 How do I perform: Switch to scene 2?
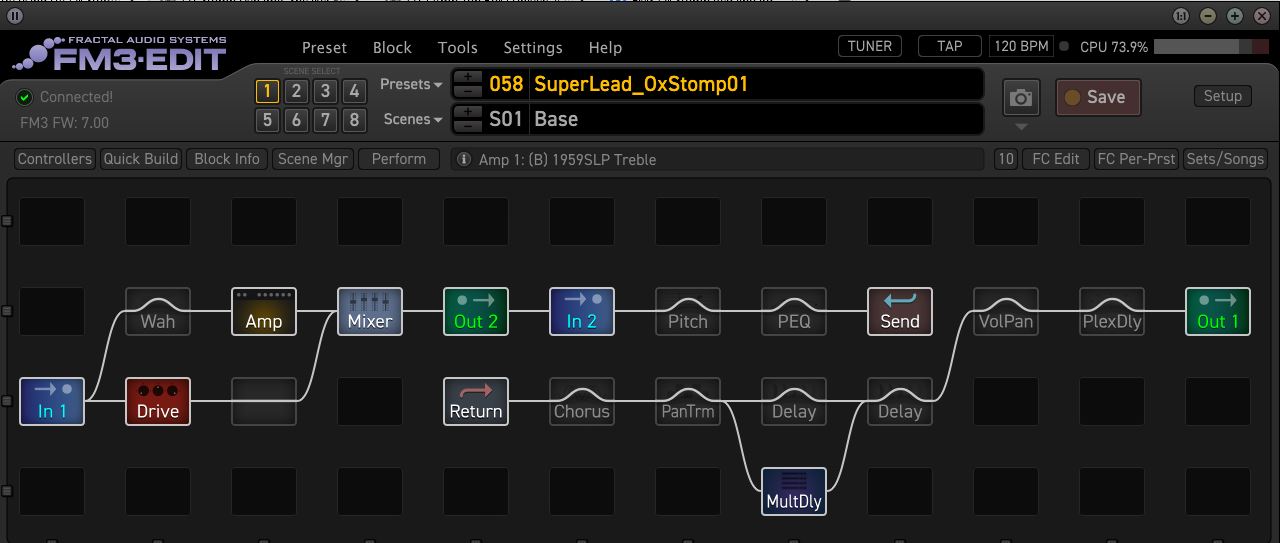pos(296,92)
